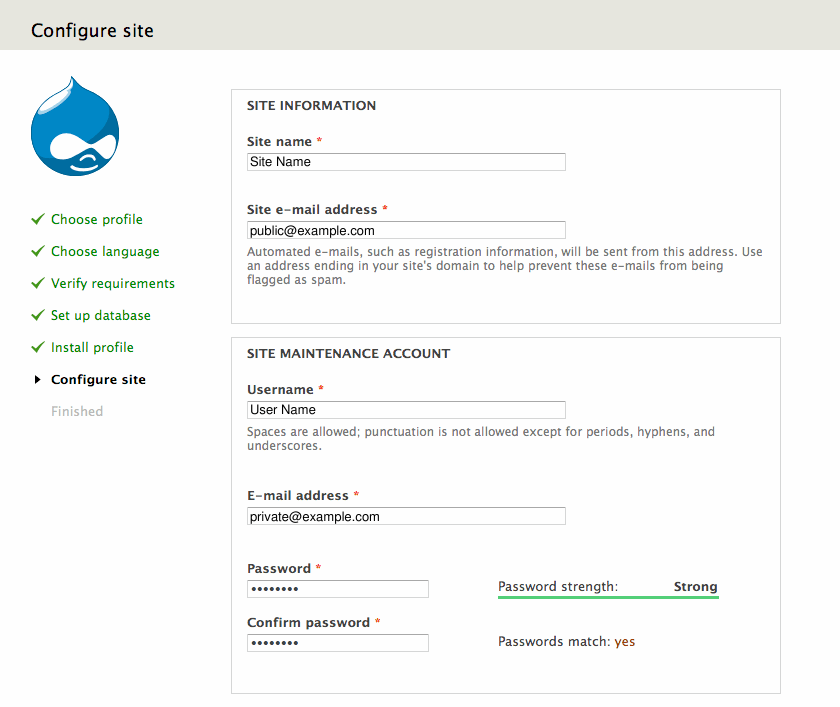Focus the Site name text field
Viewport: 840px width, 707px height.
(406, 162)
